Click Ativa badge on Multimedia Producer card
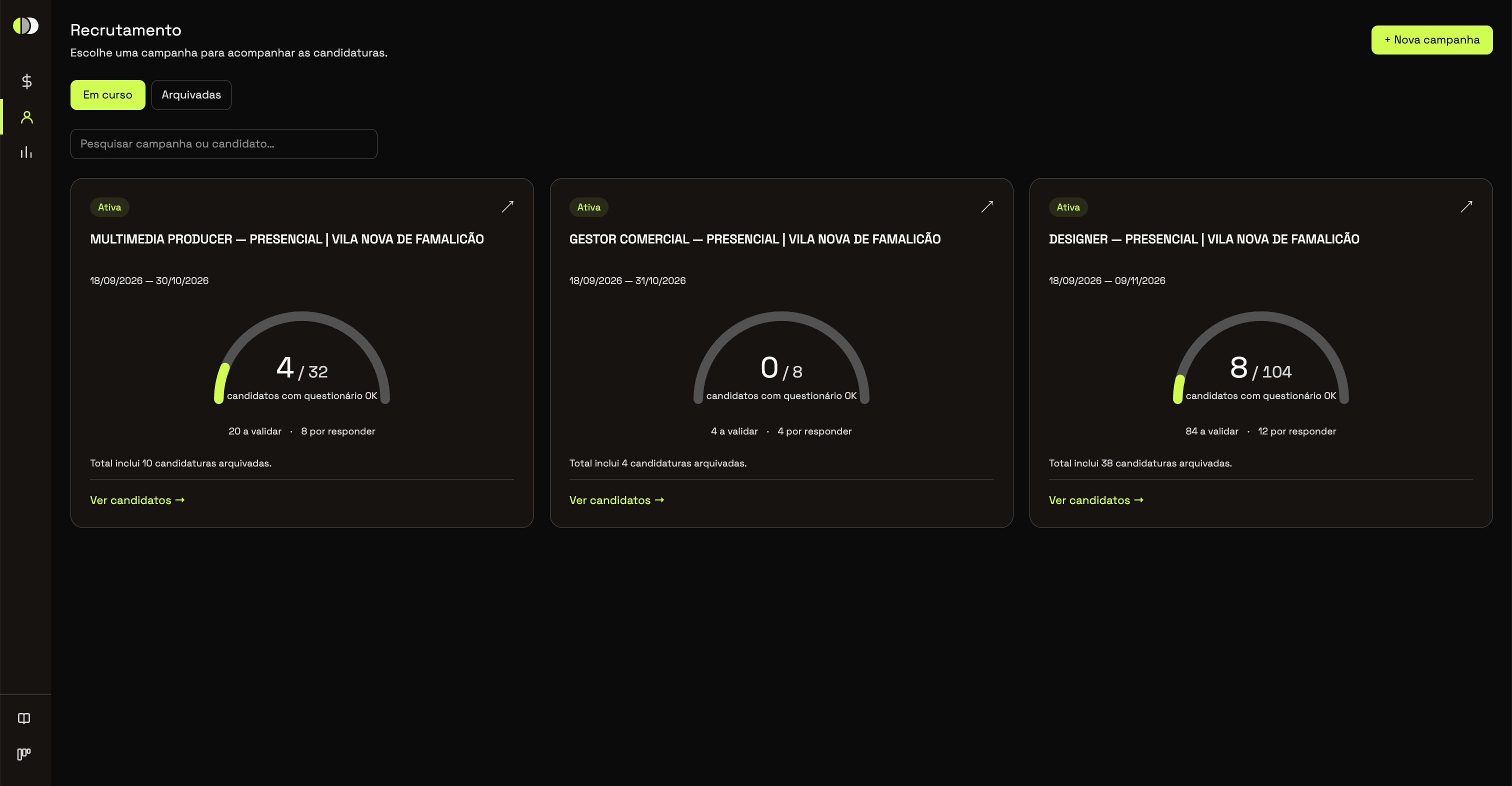Screen dimensions: 1512x786 pos(110,207)
